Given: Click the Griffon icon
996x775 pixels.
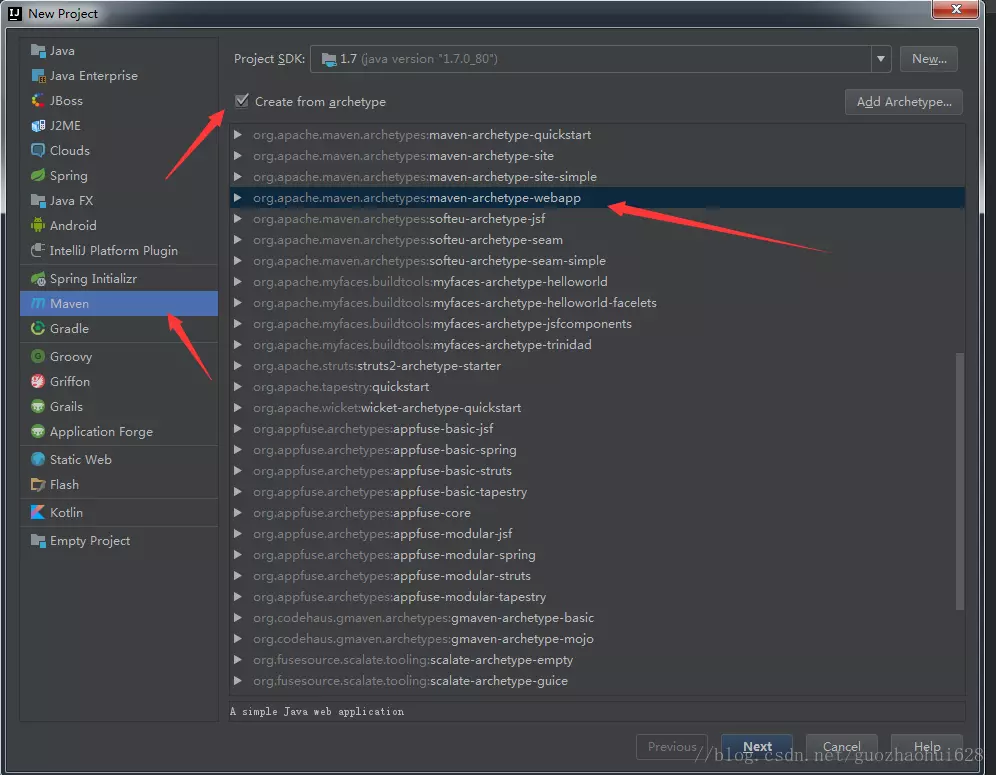Looking at the screenshot, I should point(38,382).
